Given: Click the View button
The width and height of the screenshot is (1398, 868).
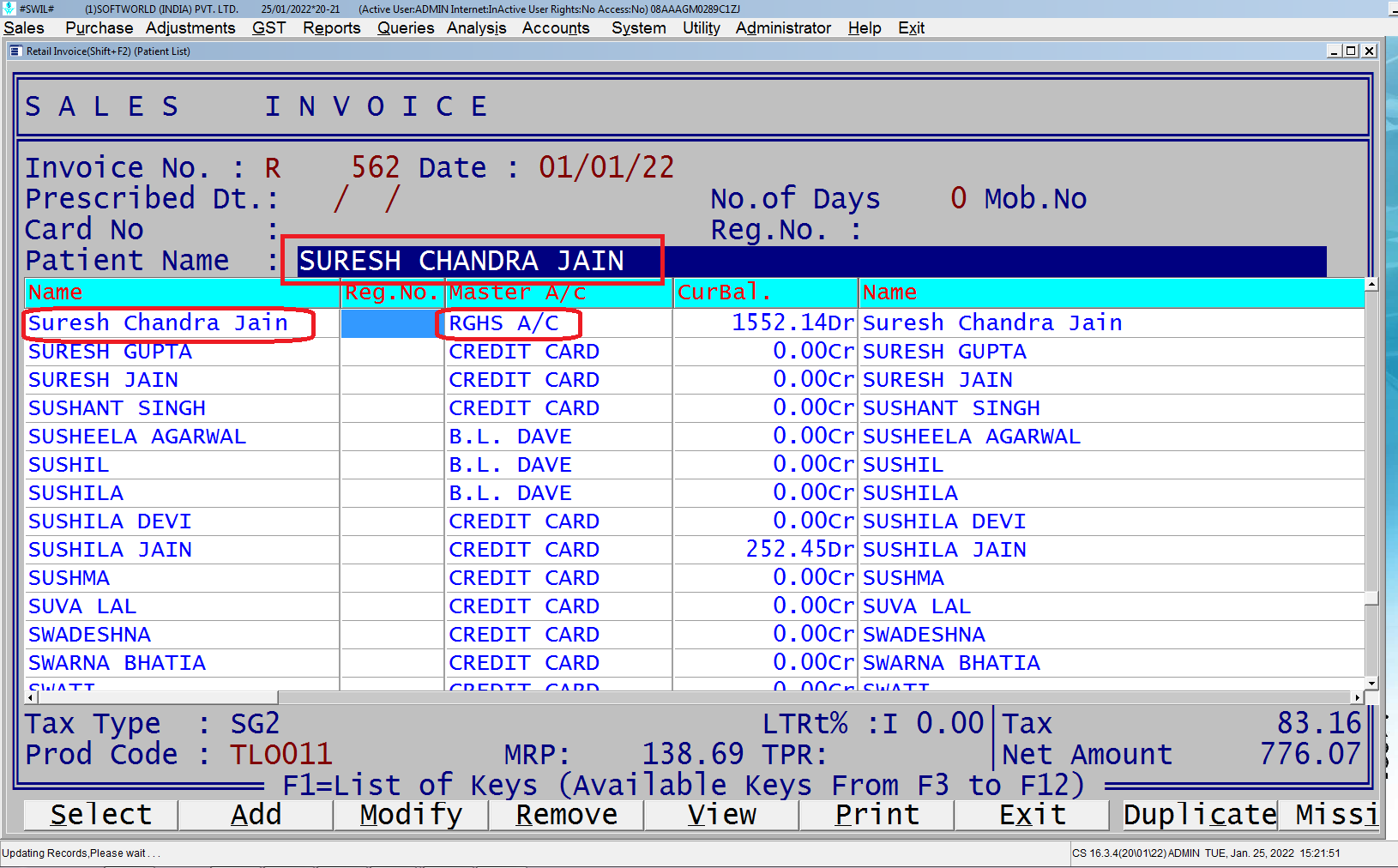Looking at the screenshot, I should click(722, 815).
